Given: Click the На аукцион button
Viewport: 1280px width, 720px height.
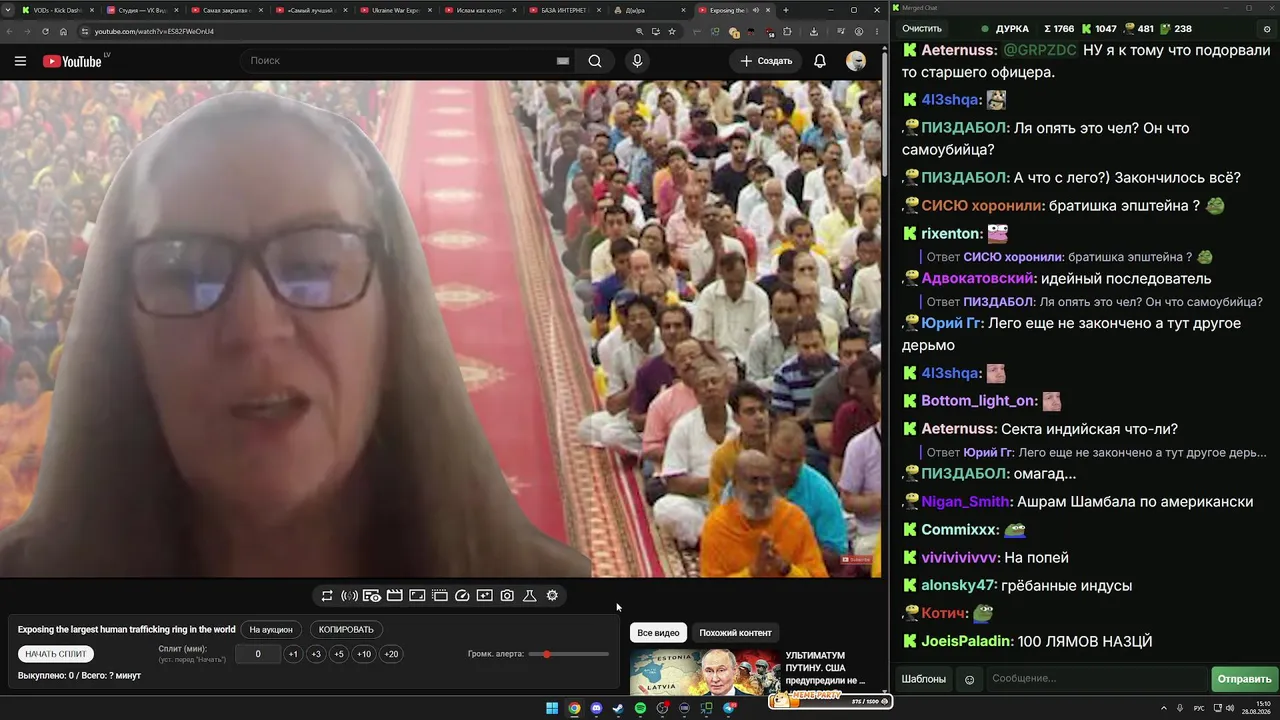Looking at the screenshot, I should pos(271,630).
